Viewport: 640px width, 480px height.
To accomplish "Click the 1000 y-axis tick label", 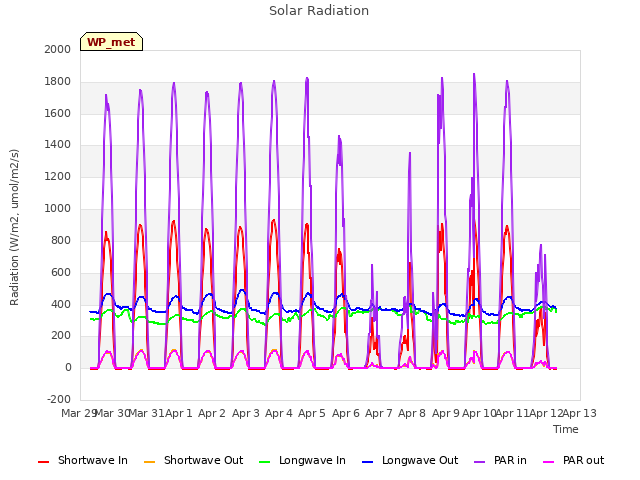I will (x=58, y=208).
